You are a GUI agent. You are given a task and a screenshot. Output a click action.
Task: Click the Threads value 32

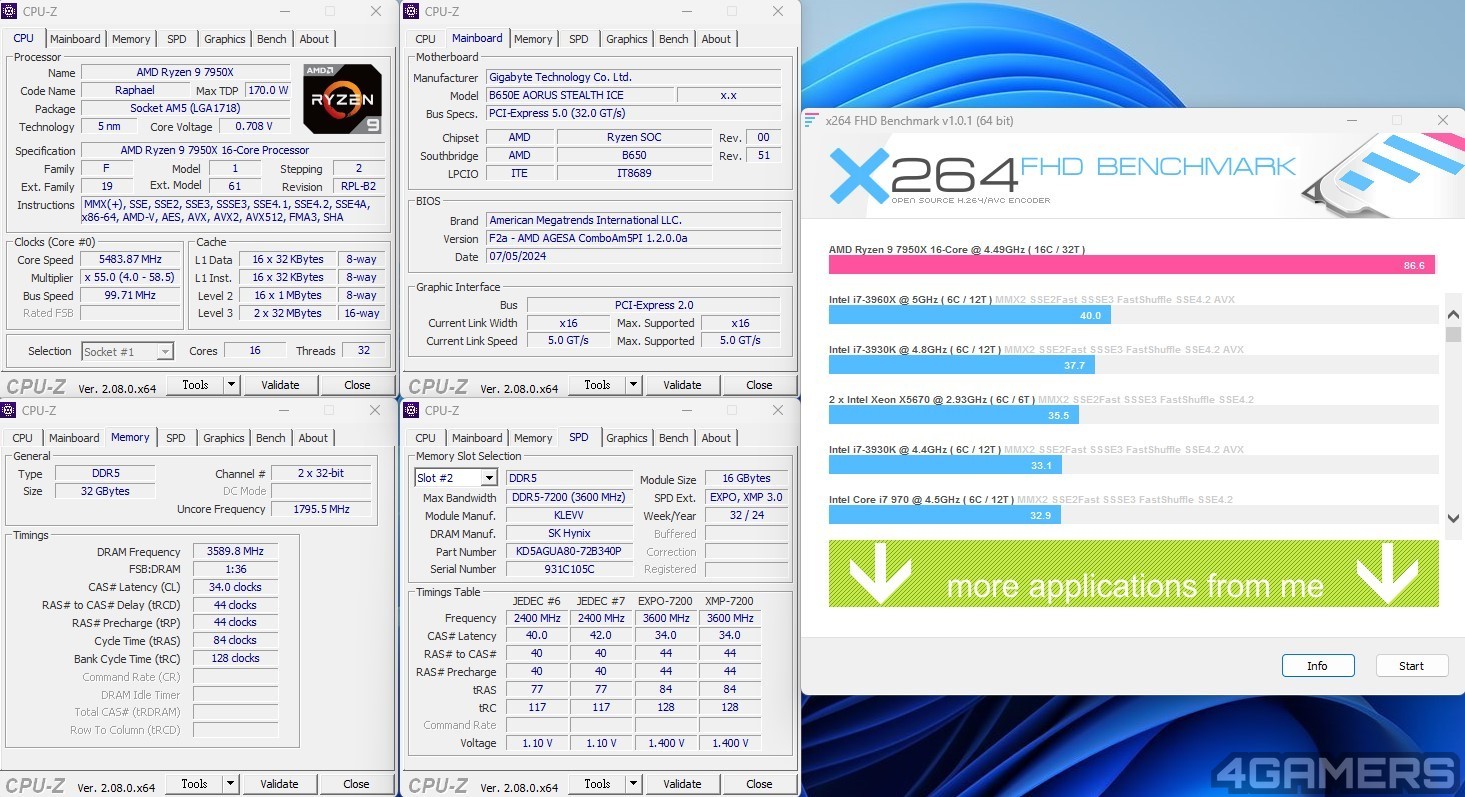(364, 351)
